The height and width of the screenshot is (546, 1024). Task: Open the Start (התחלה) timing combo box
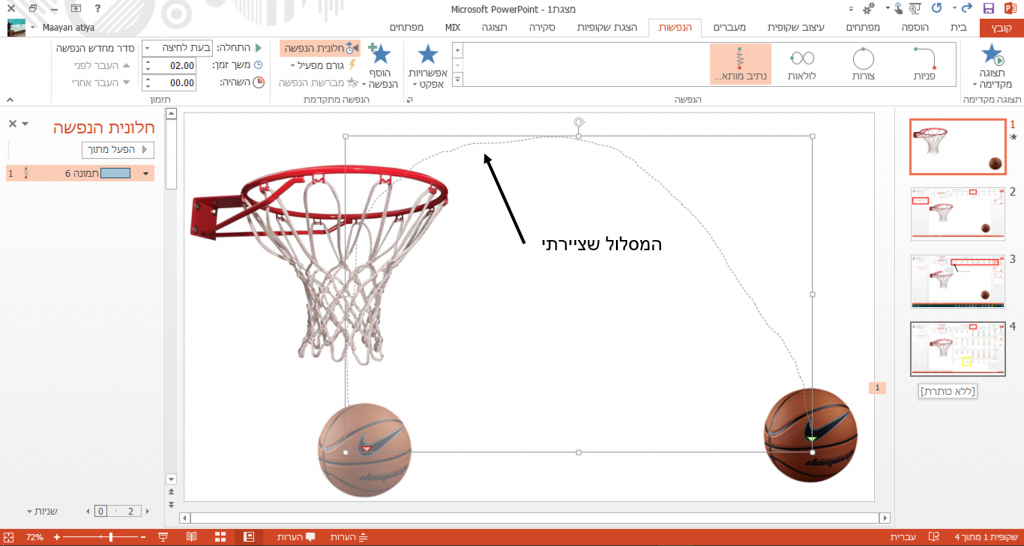(x=176, y=48)
